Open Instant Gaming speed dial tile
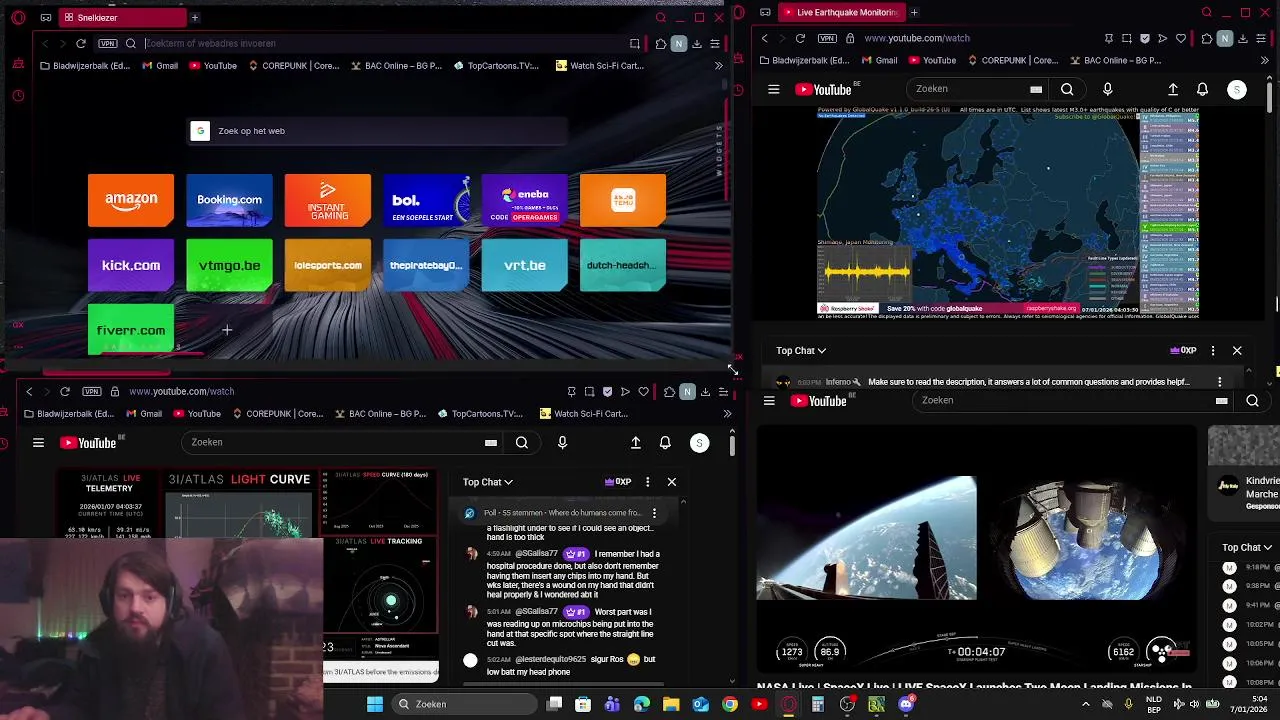1280x720 pixels. pos(328,200)
